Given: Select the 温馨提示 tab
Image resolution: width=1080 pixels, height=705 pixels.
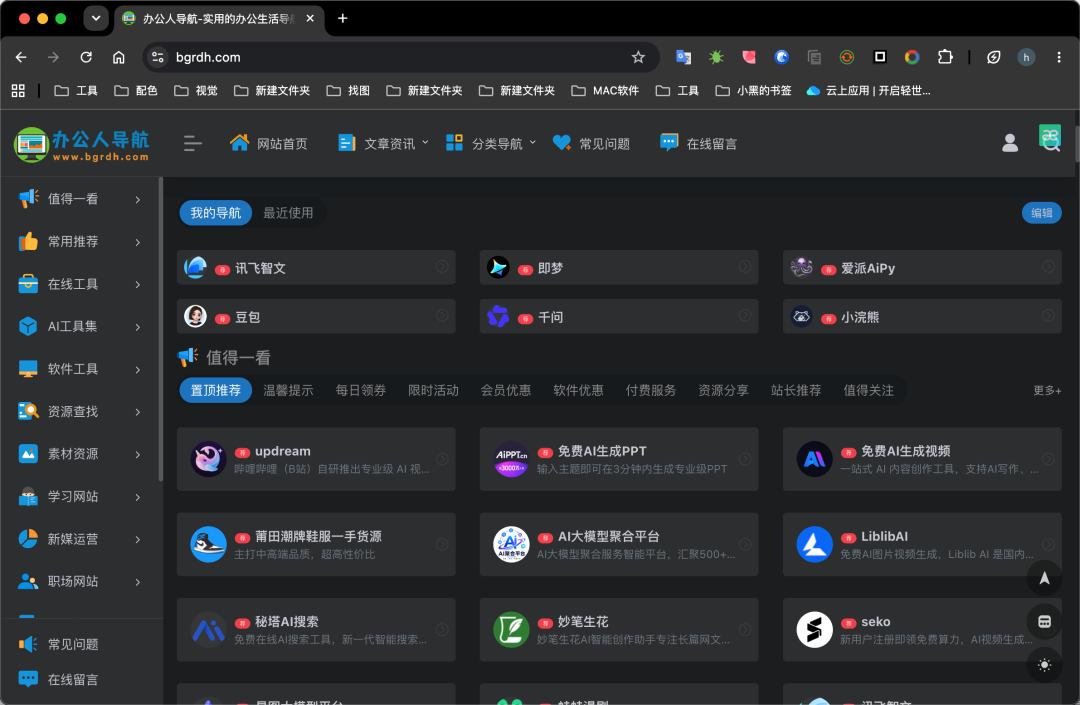Looking at the screenshot, I should 288,390.
